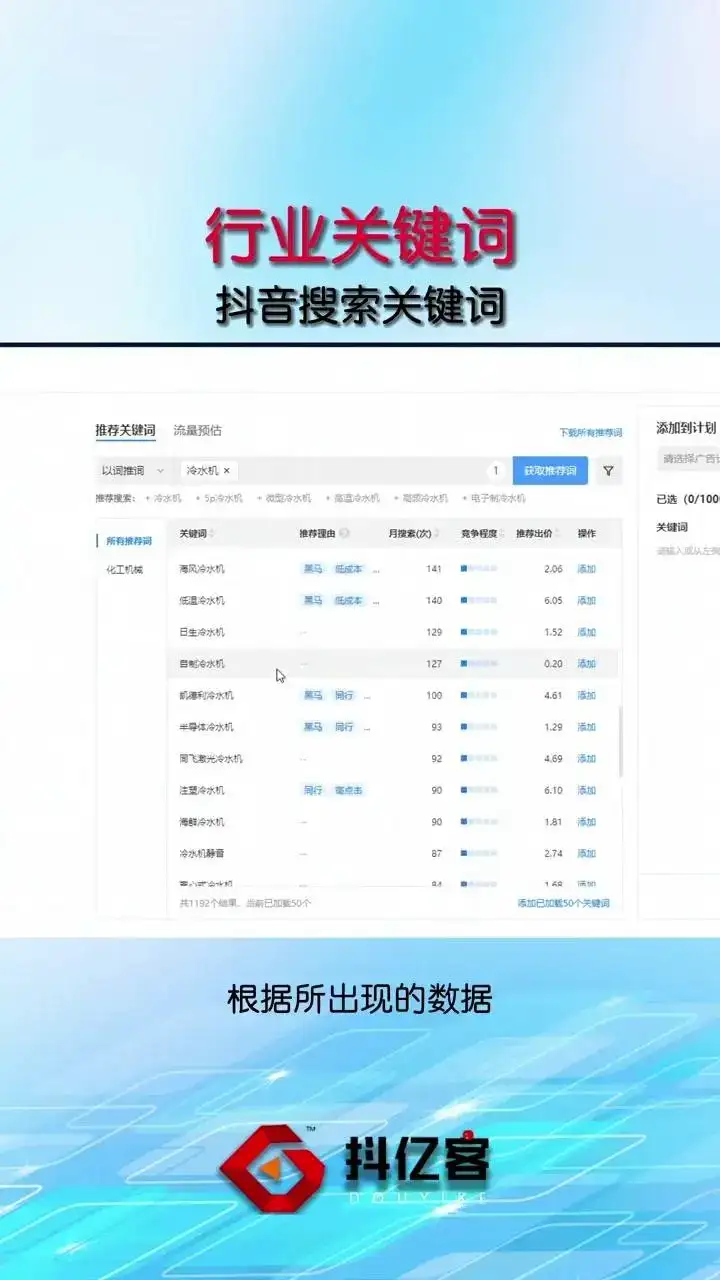Viewport: 720px width, 1280px height.
Task: Click competition bar in 冷水机静音 row
Action: (x=479, y=854)
